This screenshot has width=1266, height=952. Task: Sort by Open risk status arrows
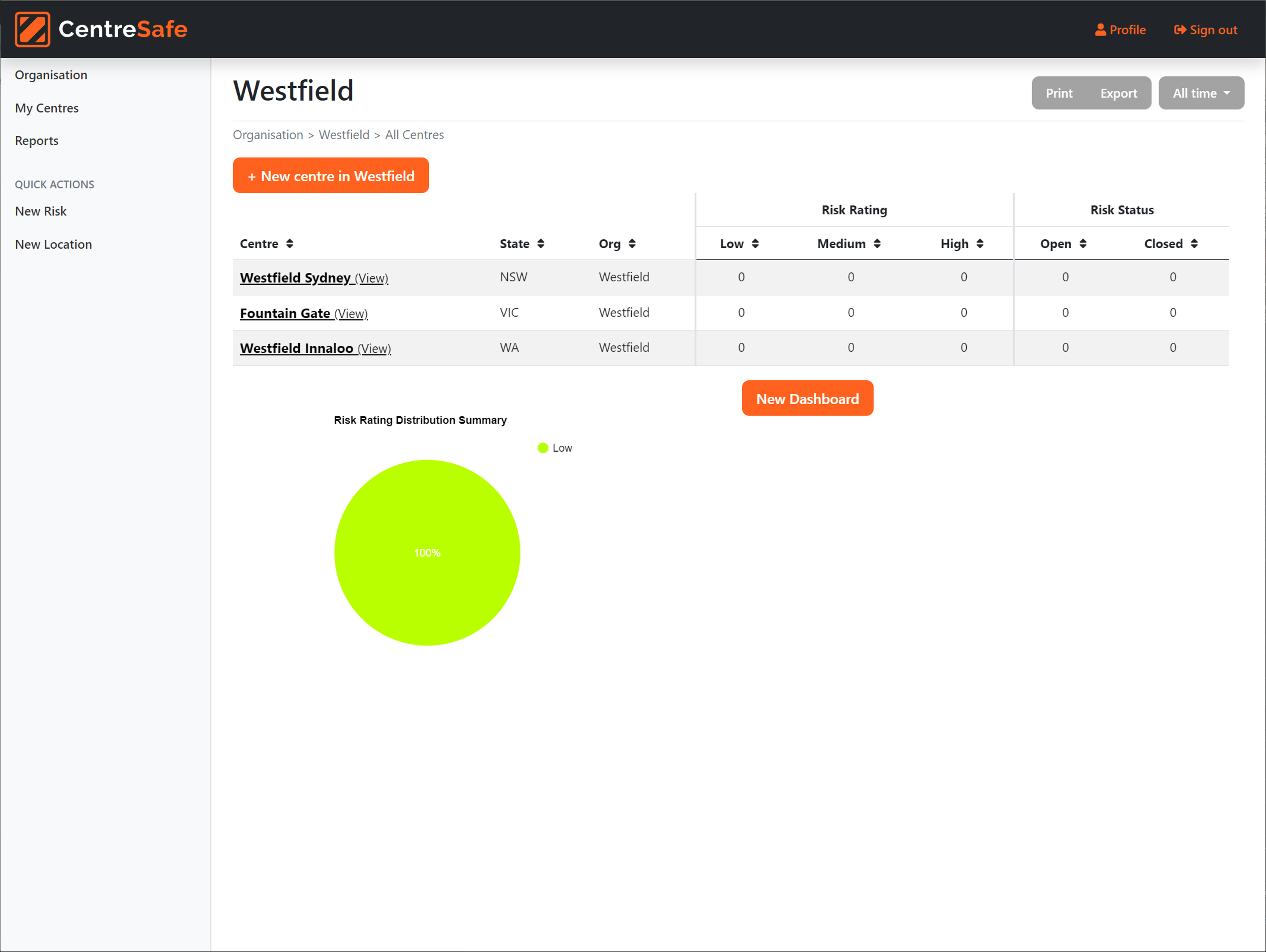(1083, 244)
